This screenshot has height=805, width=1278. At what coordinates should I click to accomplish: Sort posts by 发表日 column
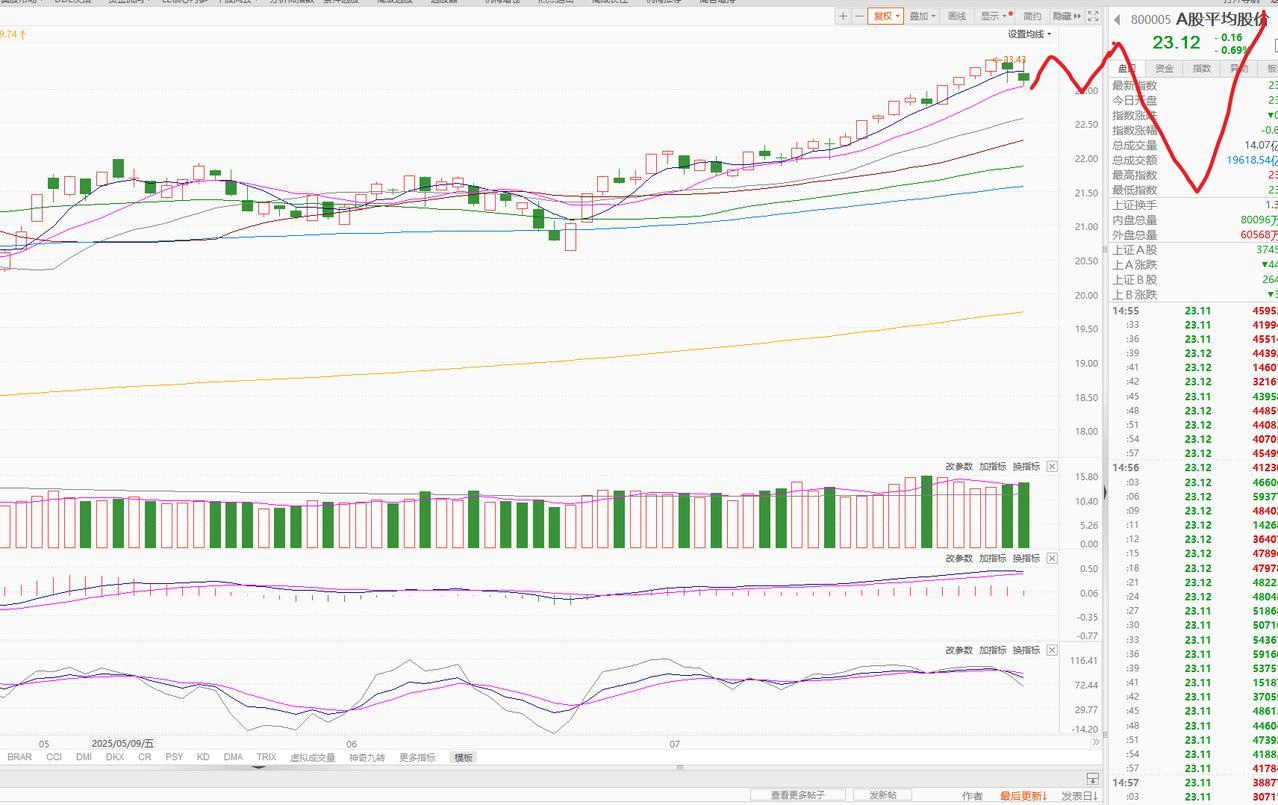pyautogui.click(x=1079, y=796)
